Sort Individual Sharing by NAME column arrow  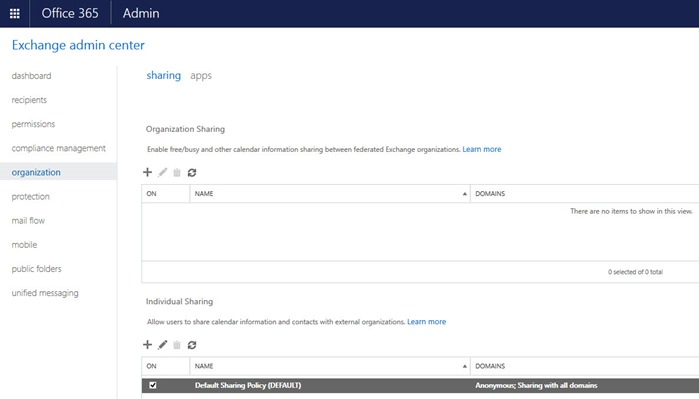pos(465,366)
